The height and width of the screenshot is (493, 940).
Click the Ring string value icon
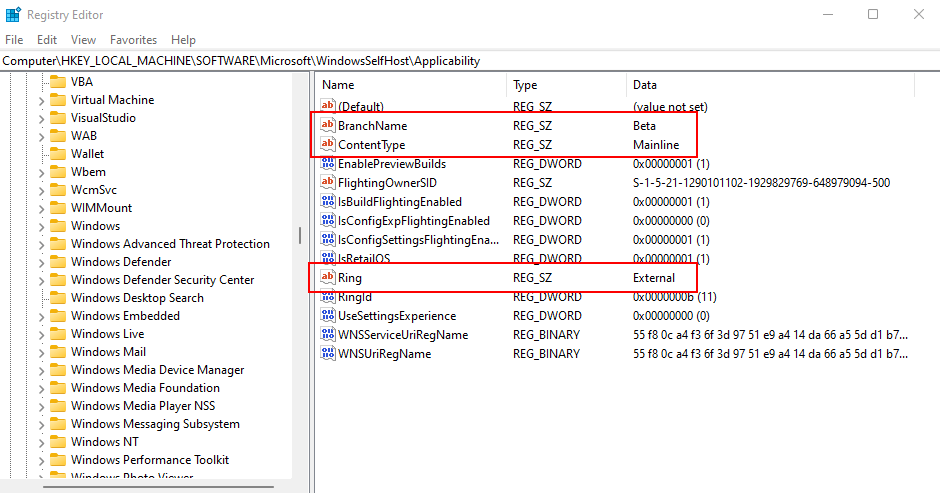pos(327,278)
